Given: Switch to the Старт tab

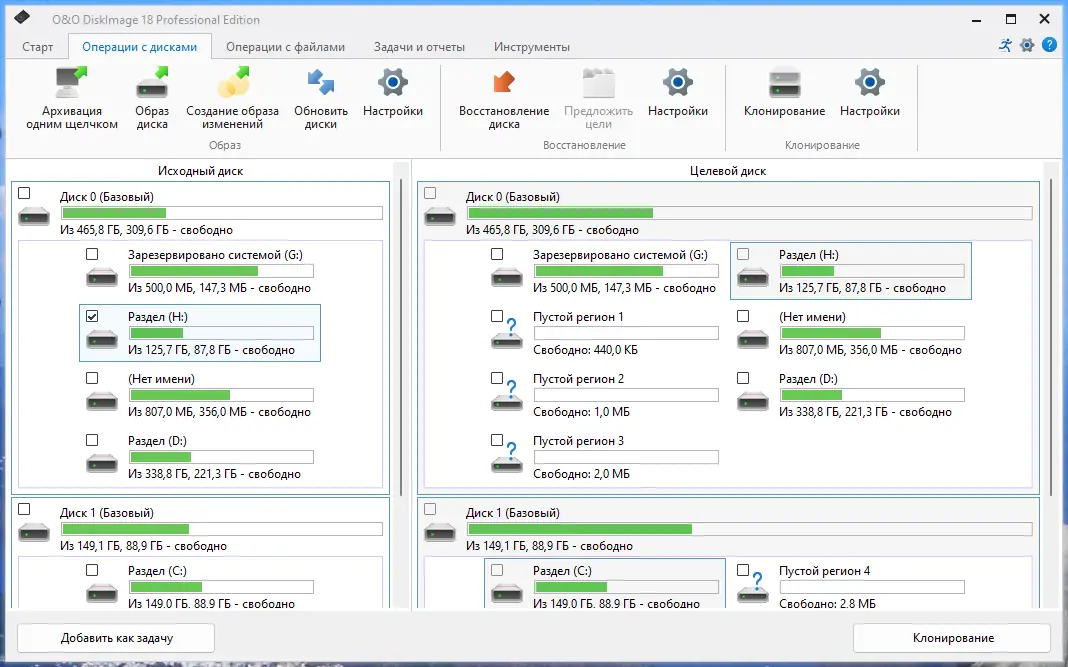Looking at the screenshot, I should coord(37,47).
